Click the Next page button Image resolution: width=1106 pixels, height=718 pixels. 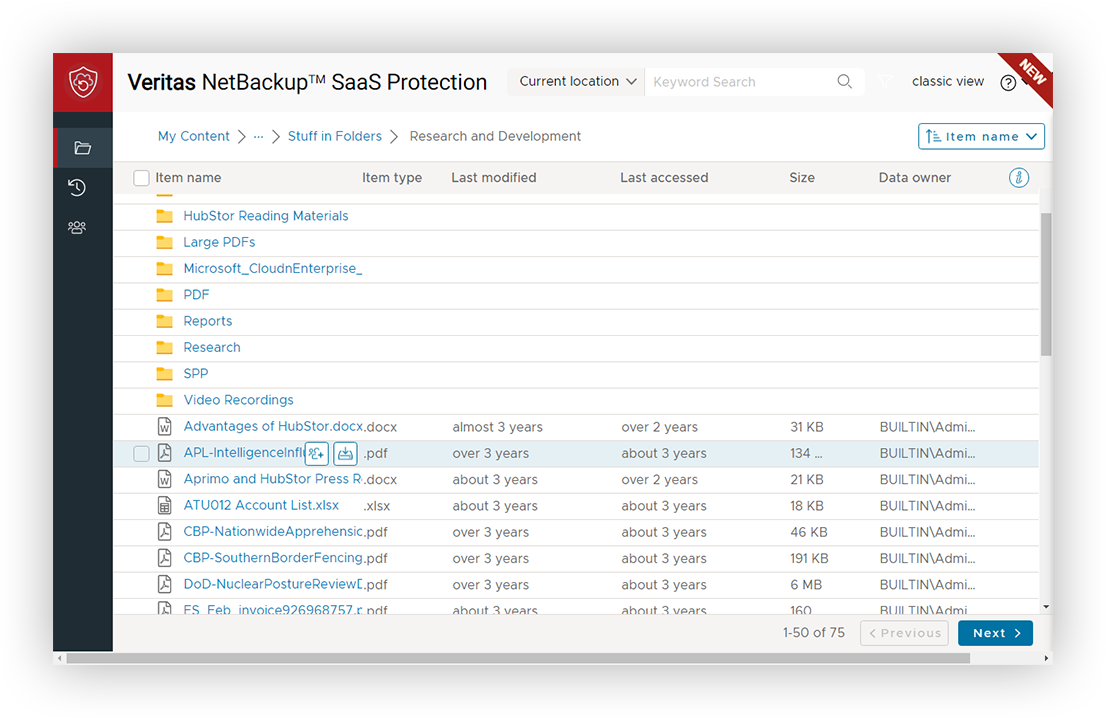tap(995, 633)
